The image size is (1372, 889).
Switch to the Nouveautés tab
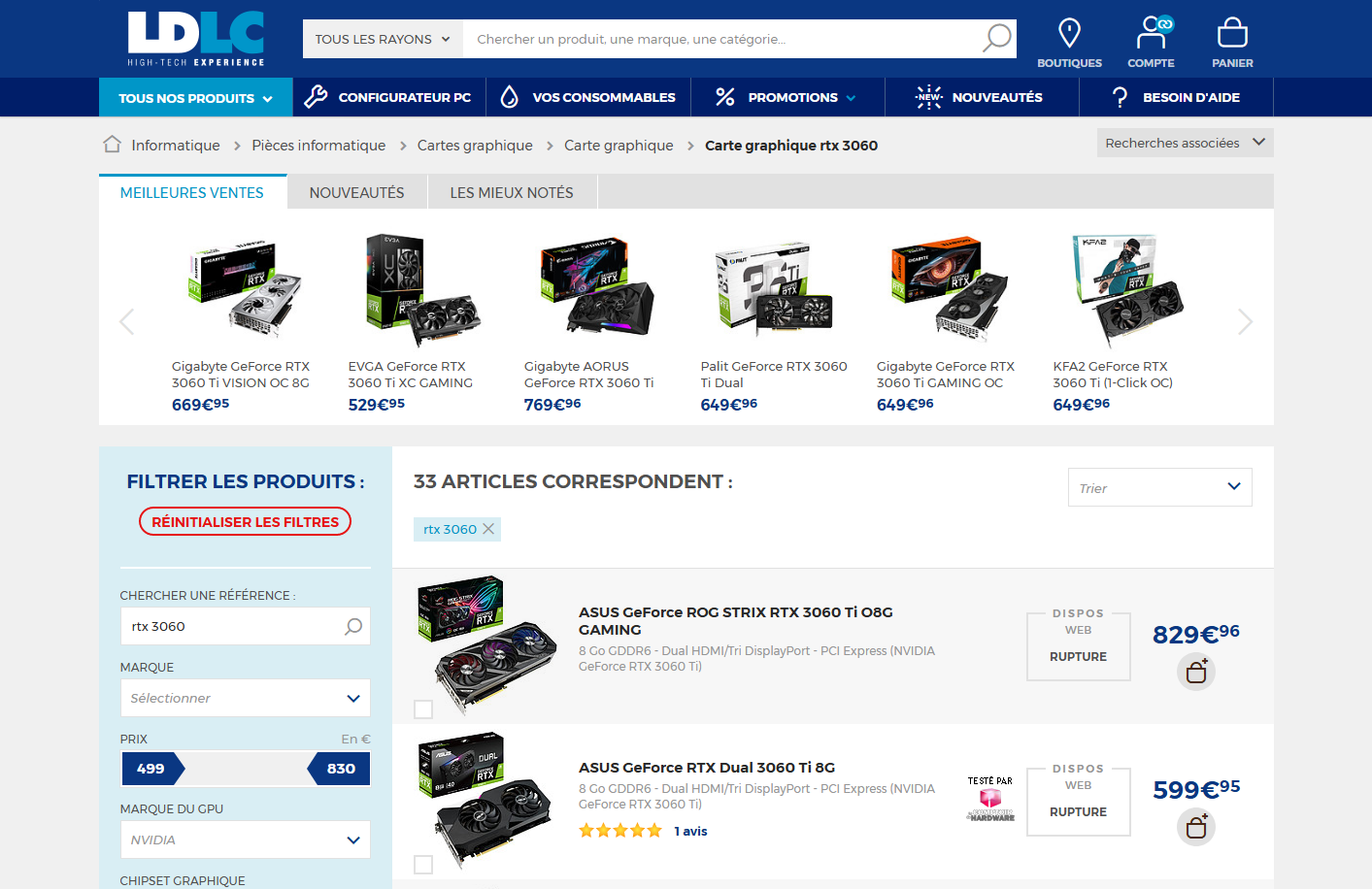click(x=357, y=192)
